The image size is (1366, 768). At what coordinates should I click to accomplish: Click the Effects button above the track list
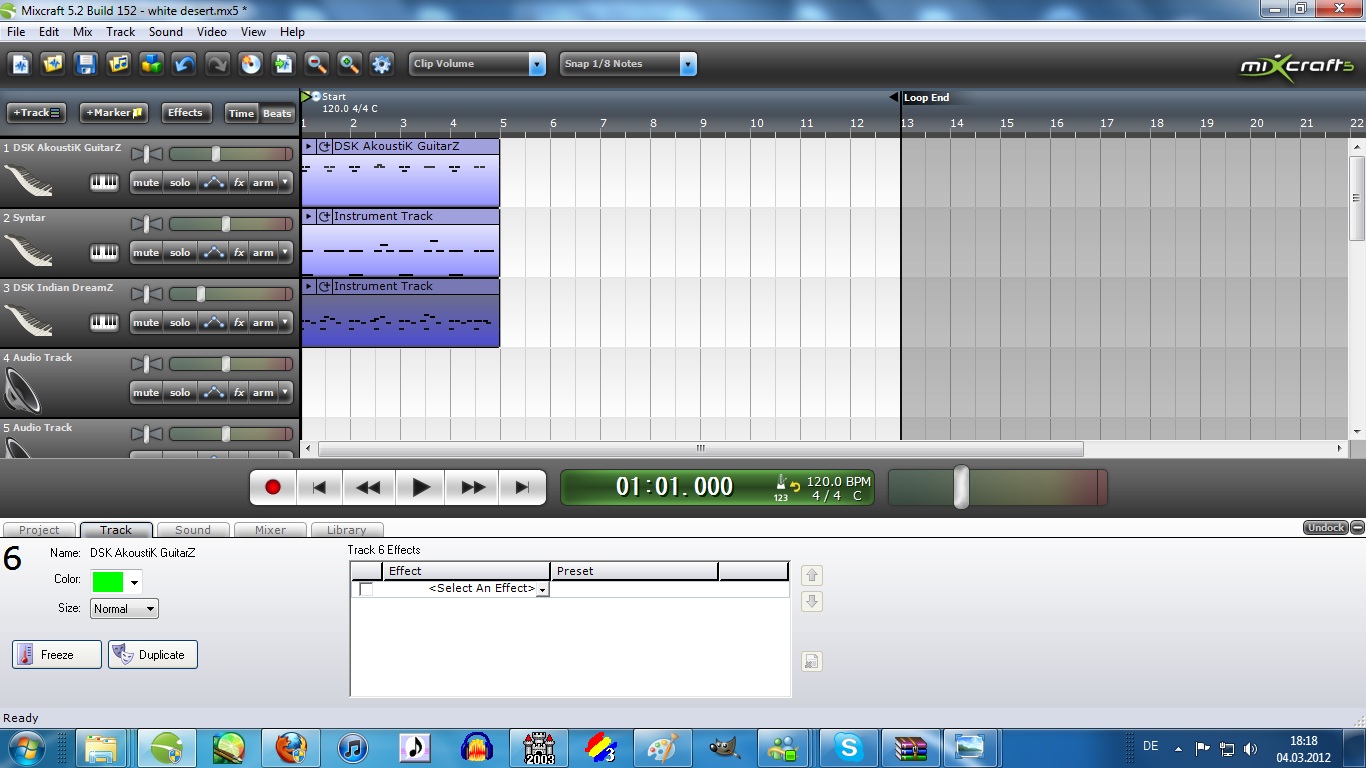pos(185,113)
